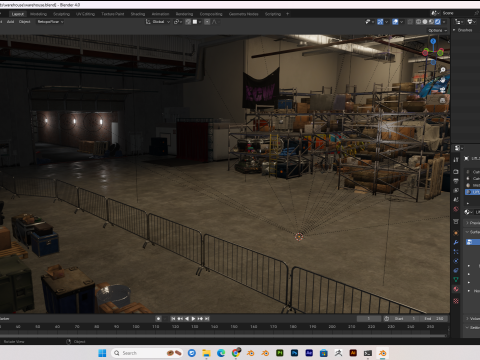Open the Object properties tab
Screen dimensions: 480x360
pyautogui.click(x=456, y=232)
